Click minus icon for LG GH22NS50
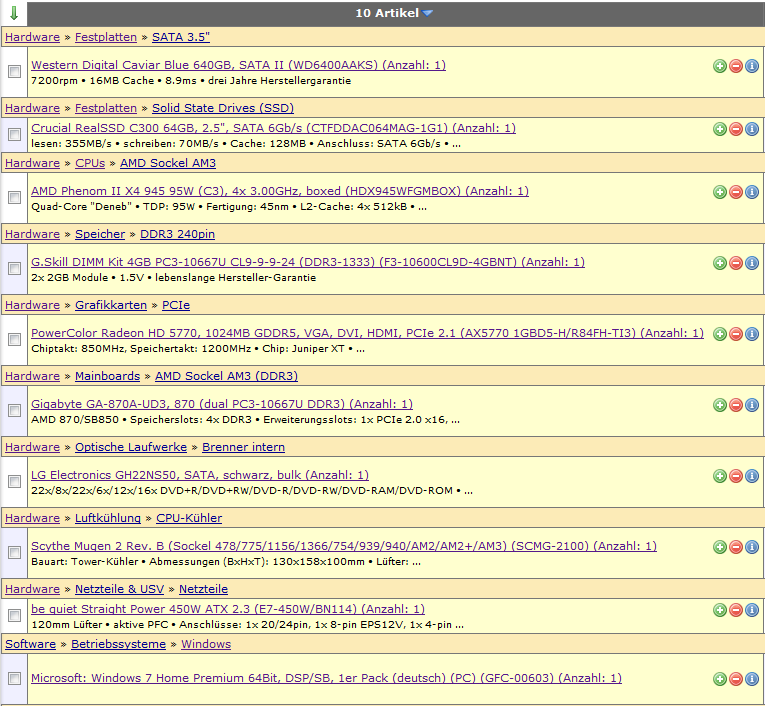The image size is (765, 706). (736, 476)
